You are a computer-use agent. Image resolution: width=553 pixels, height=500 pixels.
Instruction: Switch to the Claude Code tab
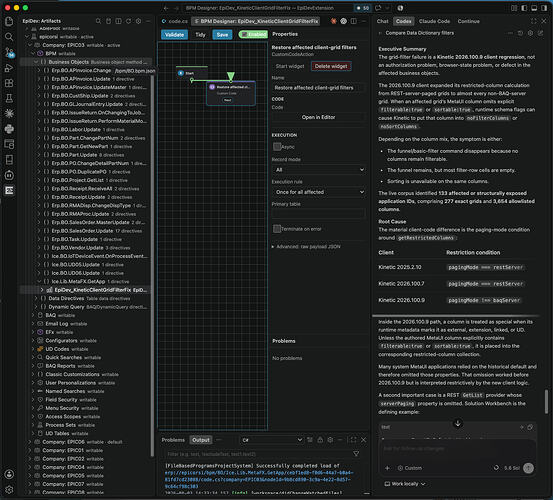click(434, 21)
